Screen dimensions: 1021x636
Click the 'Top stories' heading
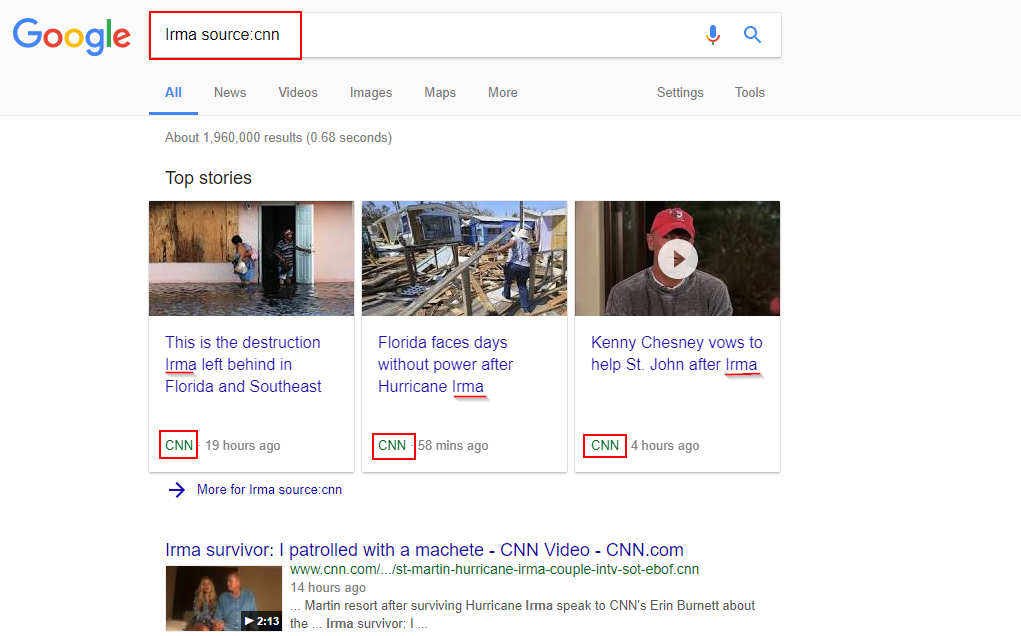click(208, 178)
